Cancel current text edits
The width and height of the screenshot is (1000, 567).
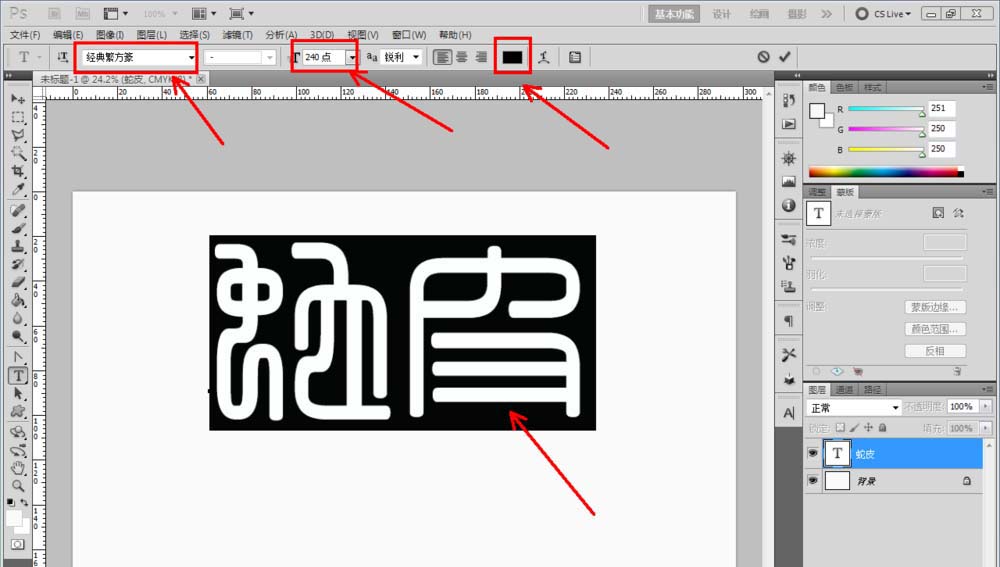click(x=763, y=58)
